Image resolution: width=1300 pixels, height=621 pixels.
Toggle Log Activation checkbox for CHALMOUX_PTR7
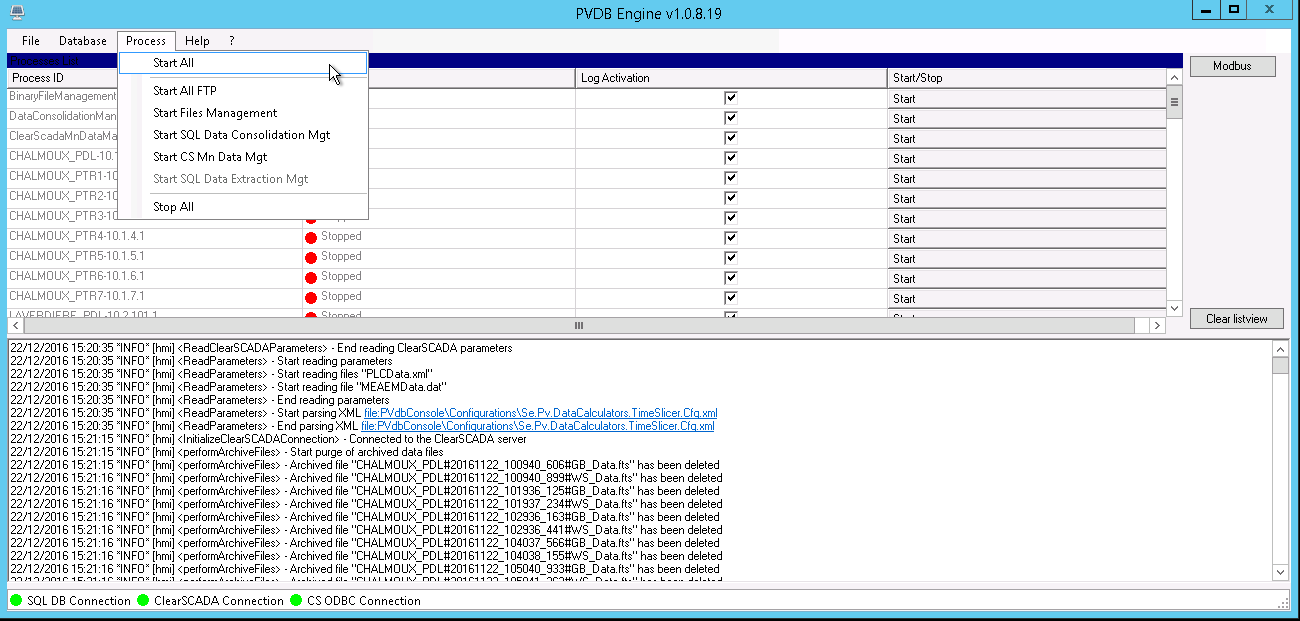tap(731, 298)
